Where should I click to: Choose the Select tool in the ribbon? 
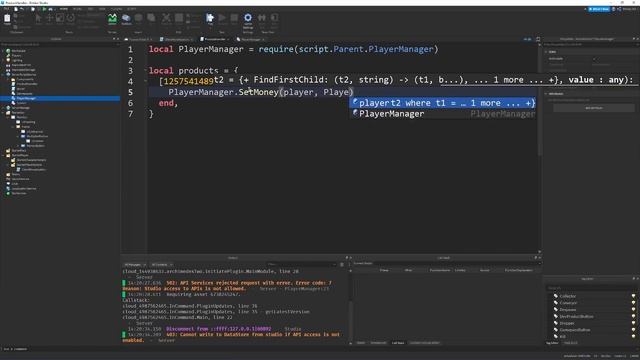click(x=38, y=18)
